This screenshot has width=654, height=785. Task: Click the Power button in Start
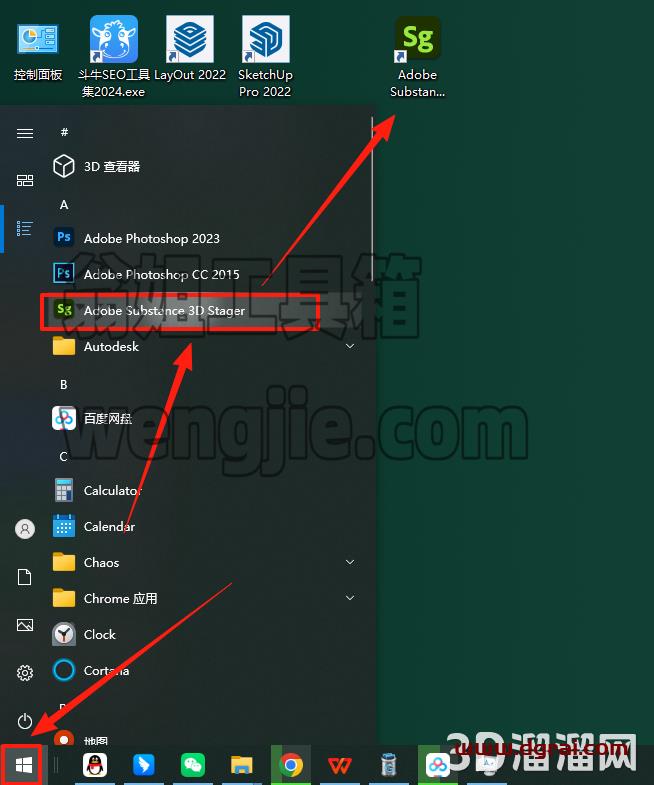click(x=25, y=721)
